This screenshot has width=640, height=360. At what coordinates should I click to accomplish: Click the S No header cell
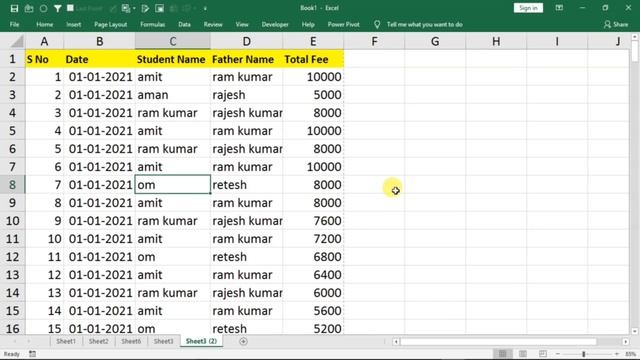pos(44,59)
